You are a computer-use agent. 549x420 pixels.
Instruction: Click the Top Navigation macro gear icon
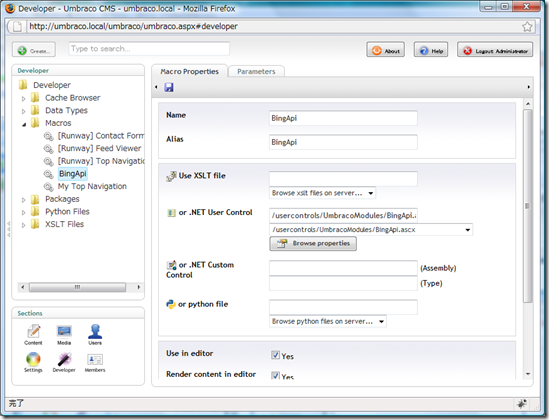click(x=48, y=161)
